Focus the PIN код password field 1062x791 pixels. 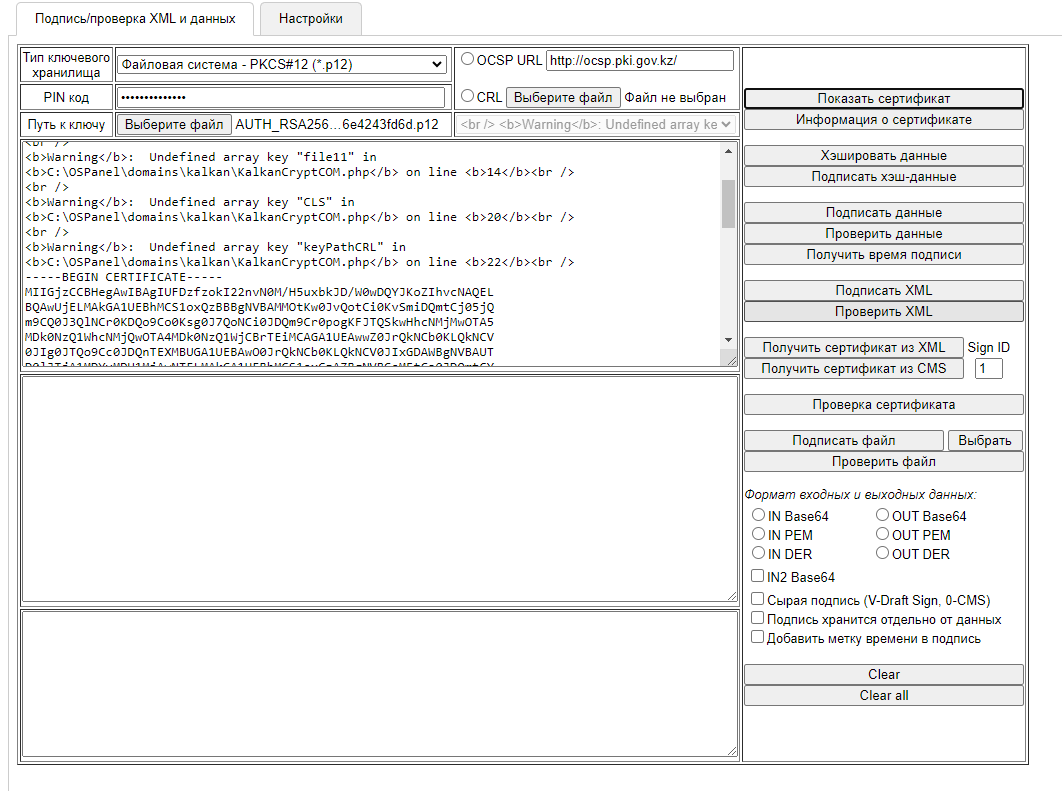click(281, 98)
